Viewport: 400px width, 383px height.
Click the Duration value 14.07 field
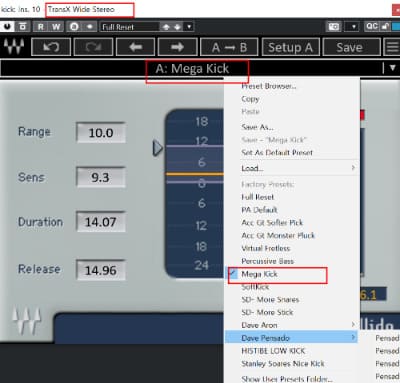pyautogui.click(x=101, y=222)
